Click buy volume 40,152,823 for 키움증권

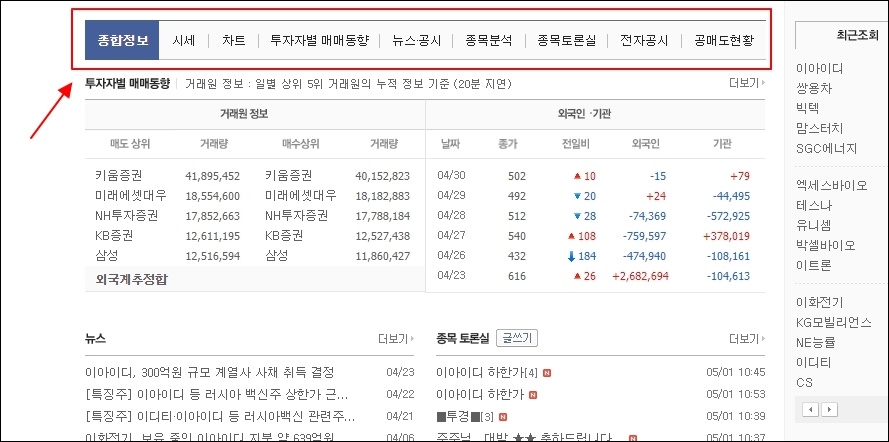[x=382, y=176]
